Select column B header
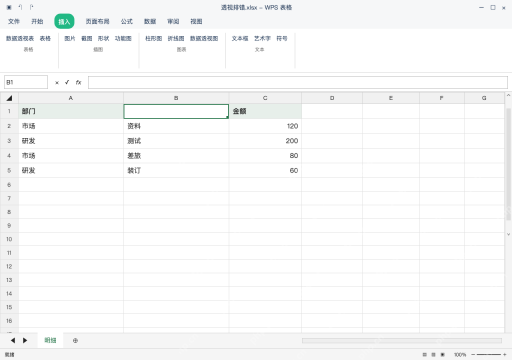512x360 pixels. pos(176,98)
